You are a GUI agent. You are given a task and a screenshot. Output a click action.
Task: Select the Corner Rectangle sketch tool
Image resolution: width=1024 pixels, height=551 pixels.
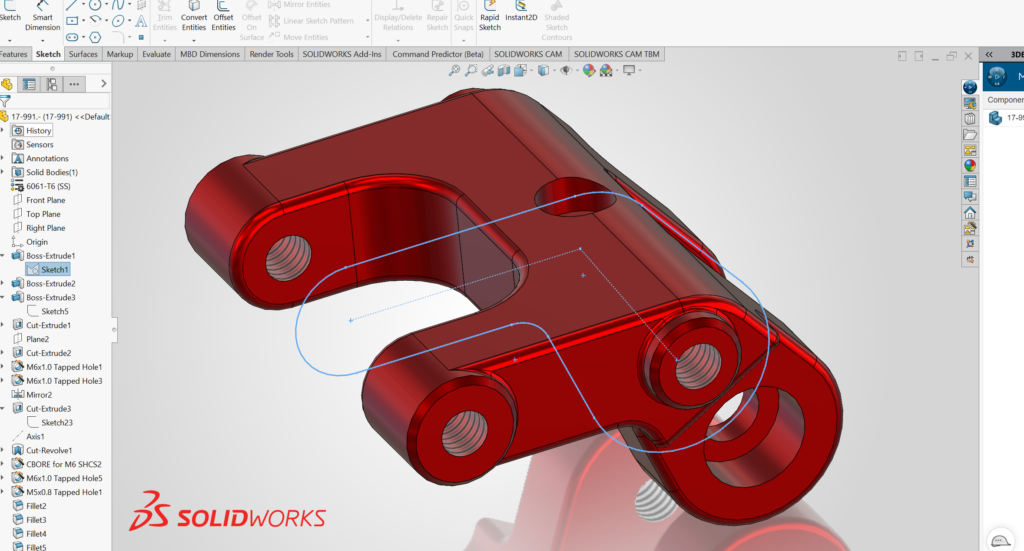click(x=72, y=21)
